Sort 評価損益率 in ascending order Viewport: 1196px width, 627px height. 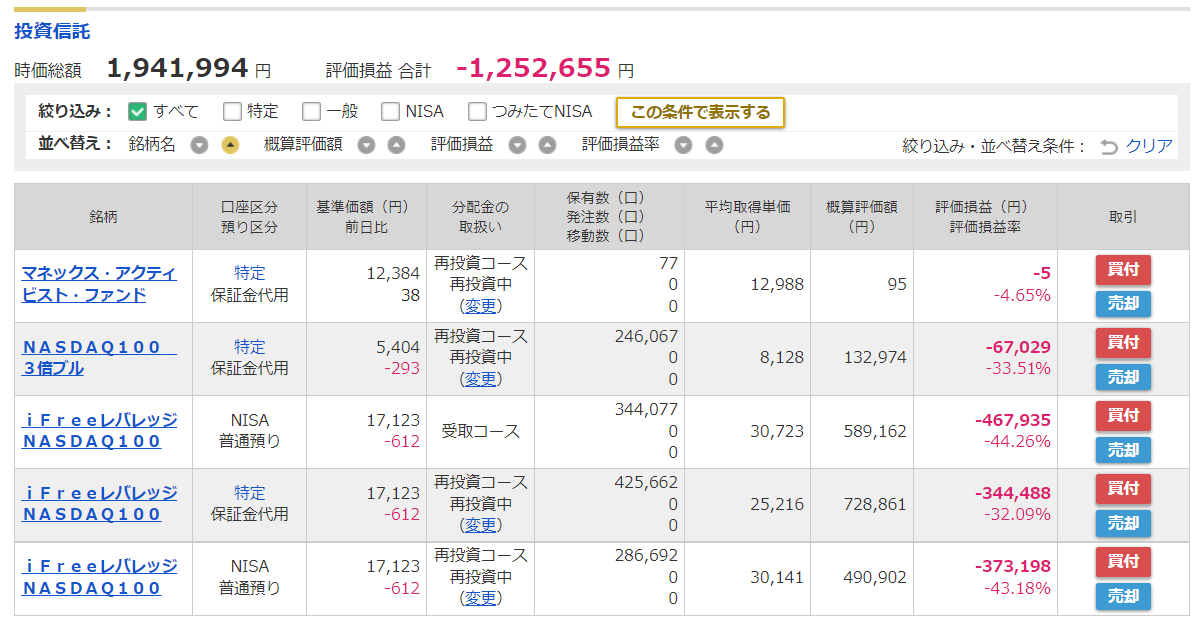[x=714, y=145]
